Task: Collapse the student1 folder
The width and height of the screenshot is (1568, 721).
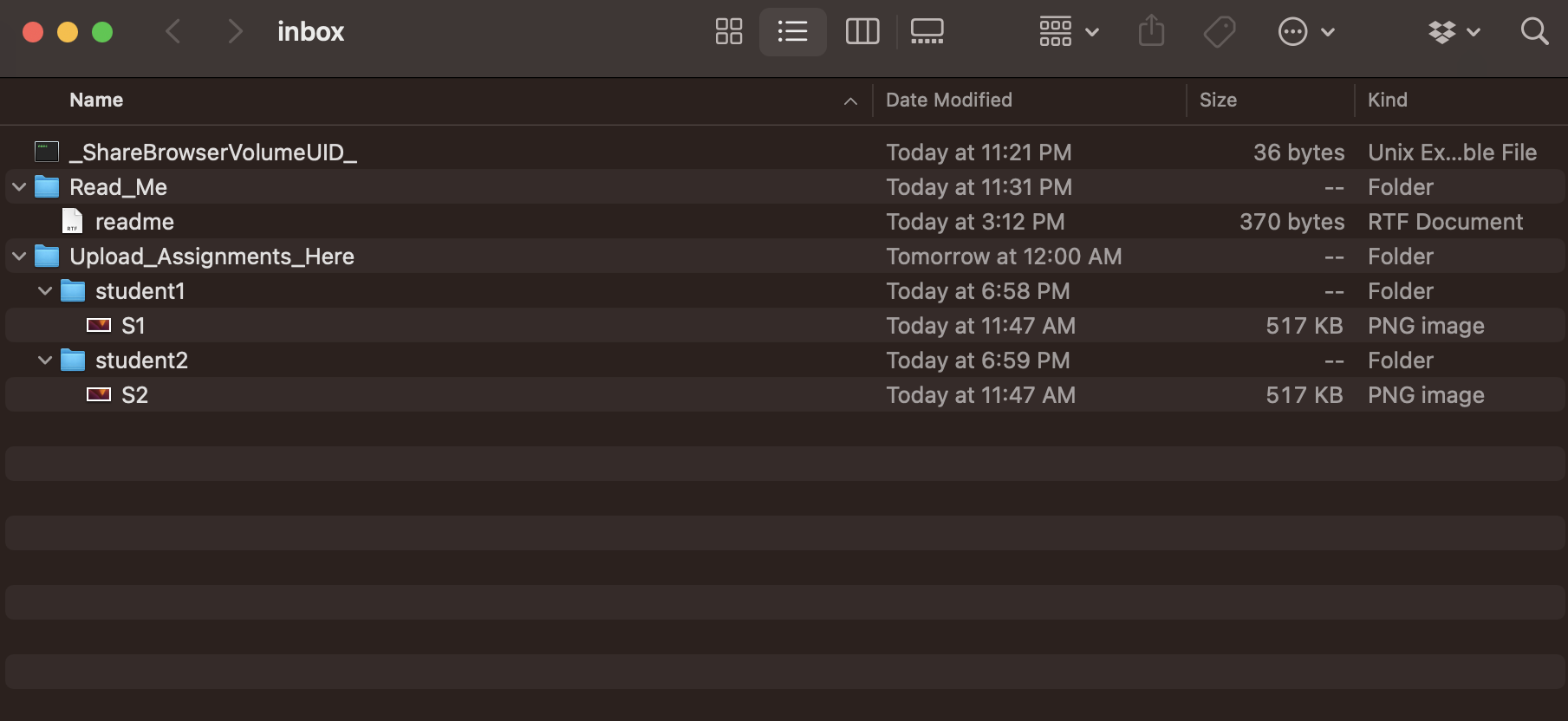Action: 45,291
